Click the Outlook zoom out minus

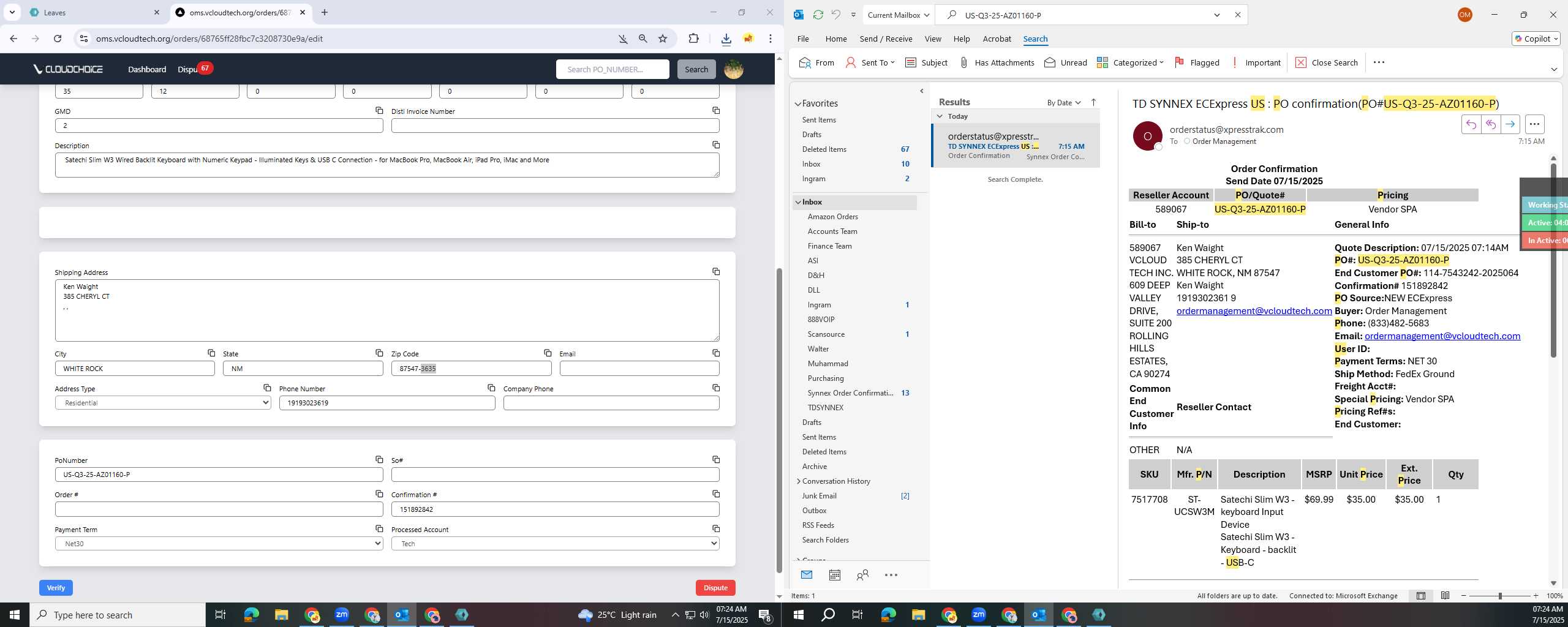[x=1464, y=596]
